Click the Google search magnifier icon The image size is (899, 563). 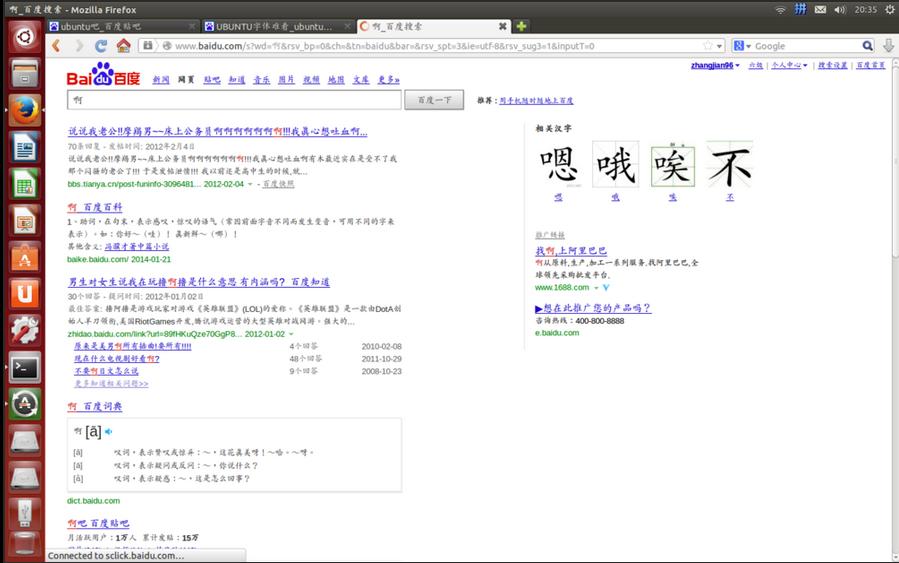(x=867, y=46)
